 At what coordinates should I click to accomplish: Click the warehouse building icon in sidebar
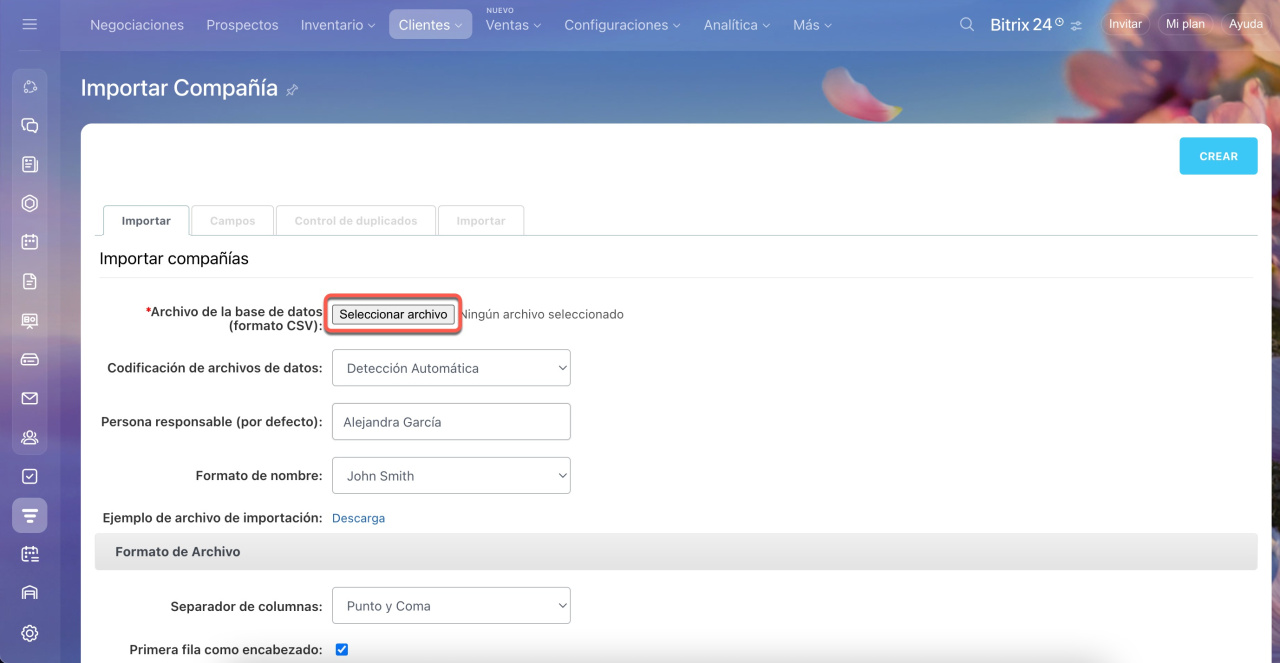coord(29,593)
